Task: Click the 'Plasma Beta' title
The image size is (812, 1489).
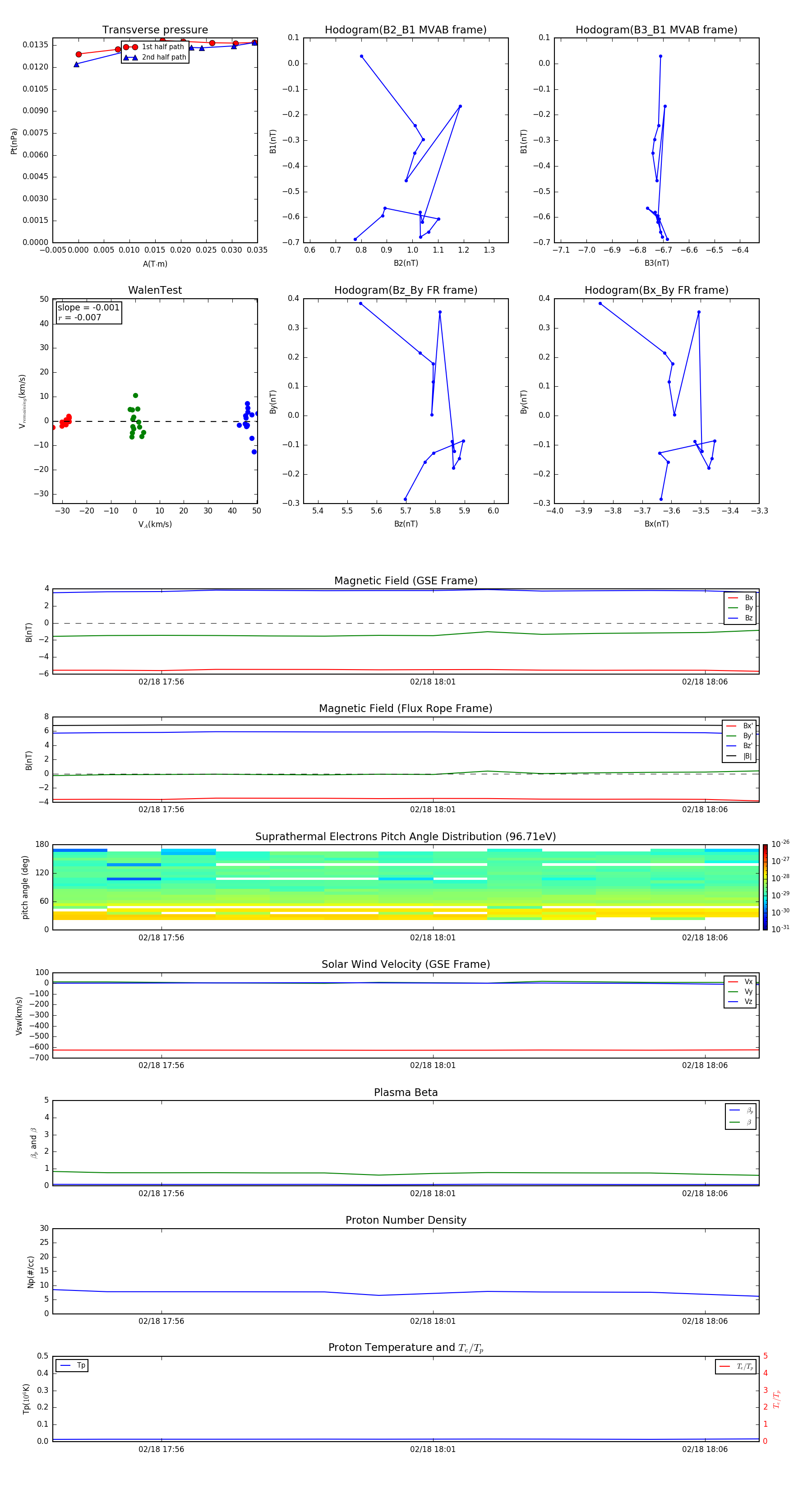Action: [406, 1093]
